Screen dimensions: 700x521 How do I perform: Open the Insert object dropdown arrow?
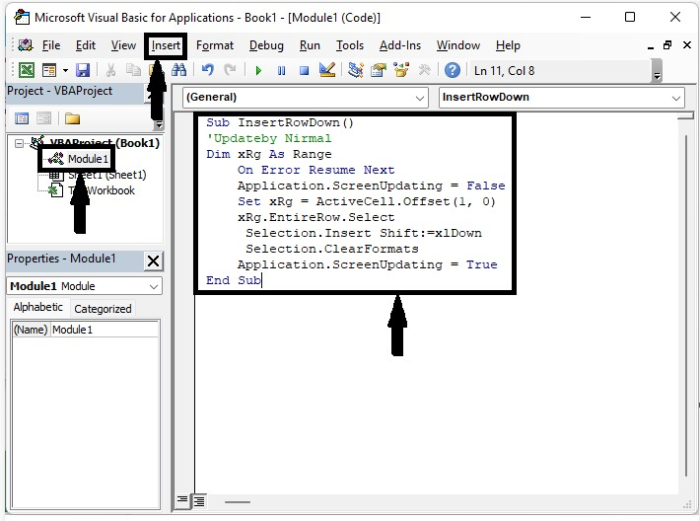pyautogui.click(x=65, y=71)
